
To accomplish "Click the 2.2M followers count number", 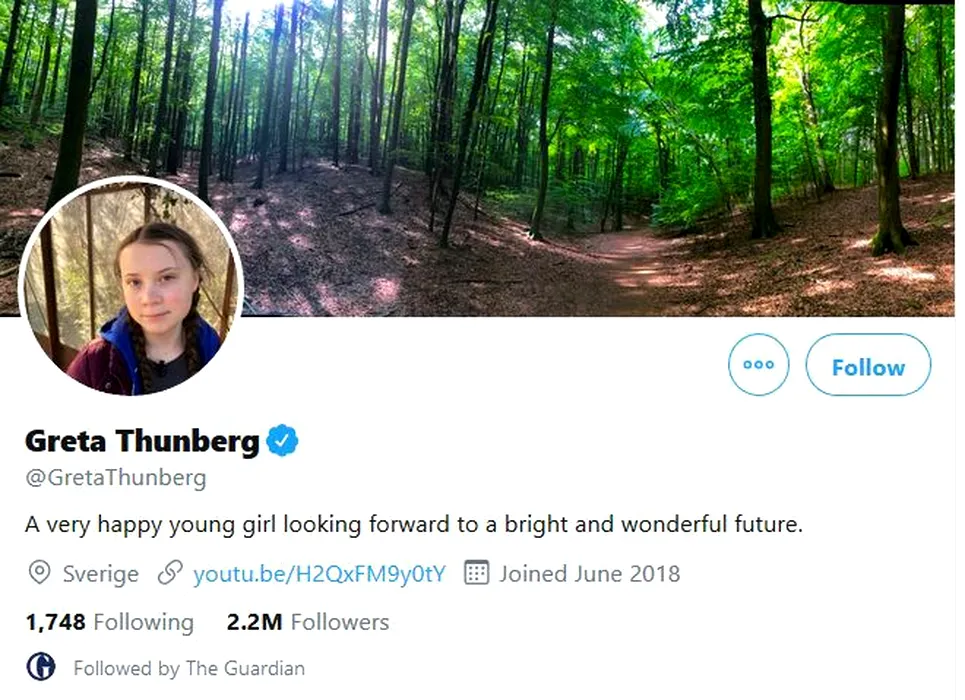I will [254, 622].
